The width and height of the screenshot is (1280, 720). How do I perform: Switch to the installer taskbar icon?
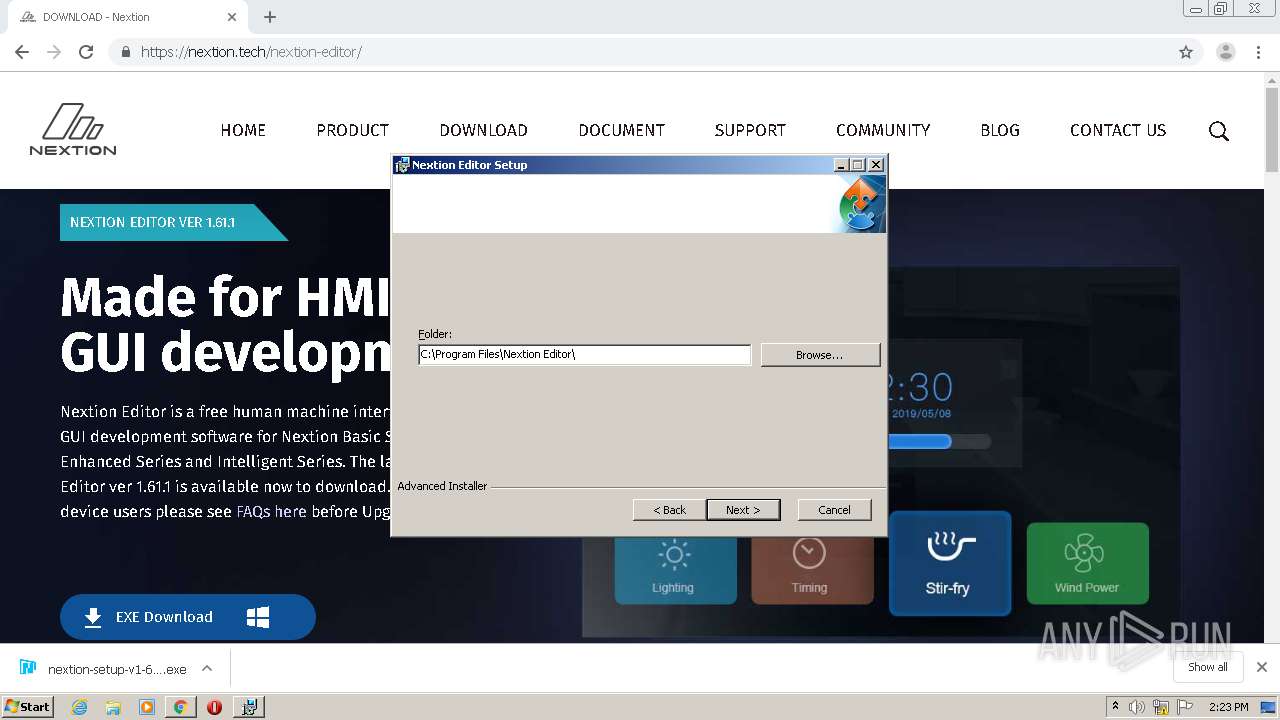click(249, 707)
